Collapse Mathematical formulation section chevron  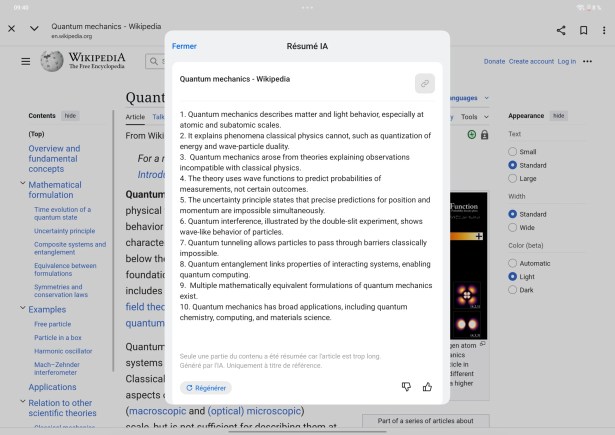23,184
